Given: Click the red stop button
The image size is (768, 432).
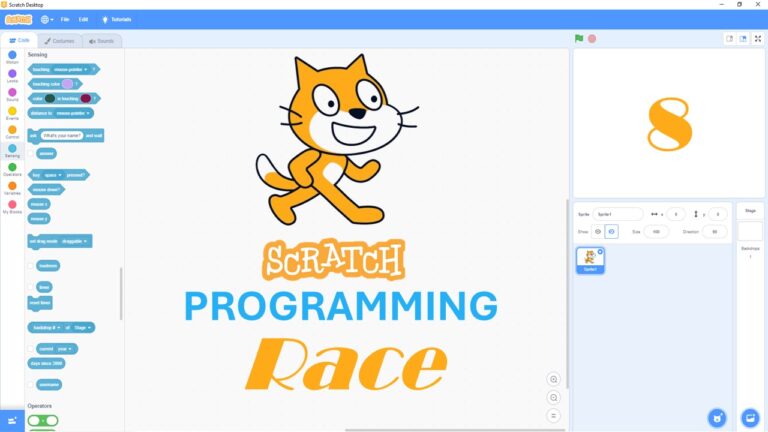Looking at the screenshot, I should click(592, 39).
